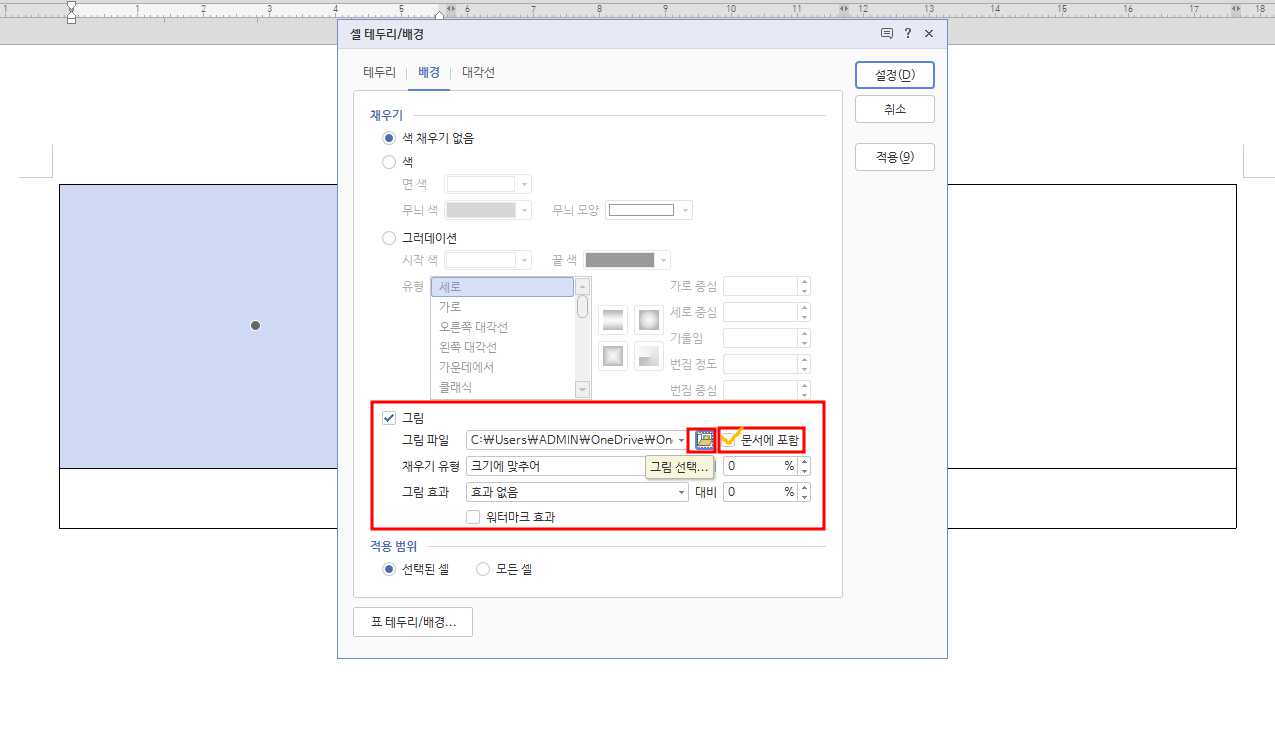This screenshot has width=1275, height=730.
Task: Click the selected blue table cell in document
Action: [x=199, y=326]
